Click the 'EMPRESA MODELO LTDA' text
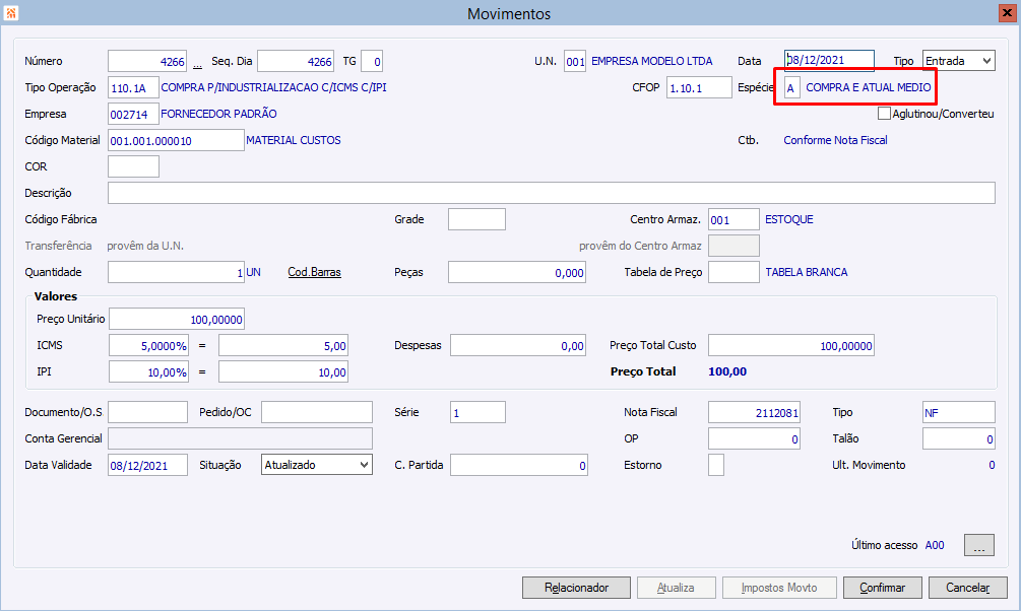Image resolution: width=1021 pixels, height=611 pixels. (x=652, y=61)
